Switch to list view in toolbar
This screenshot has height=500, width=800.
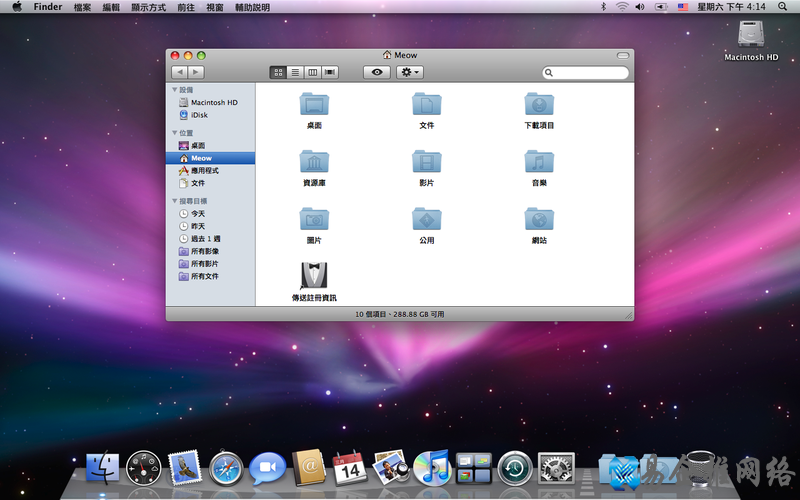(x=296, y=72)
